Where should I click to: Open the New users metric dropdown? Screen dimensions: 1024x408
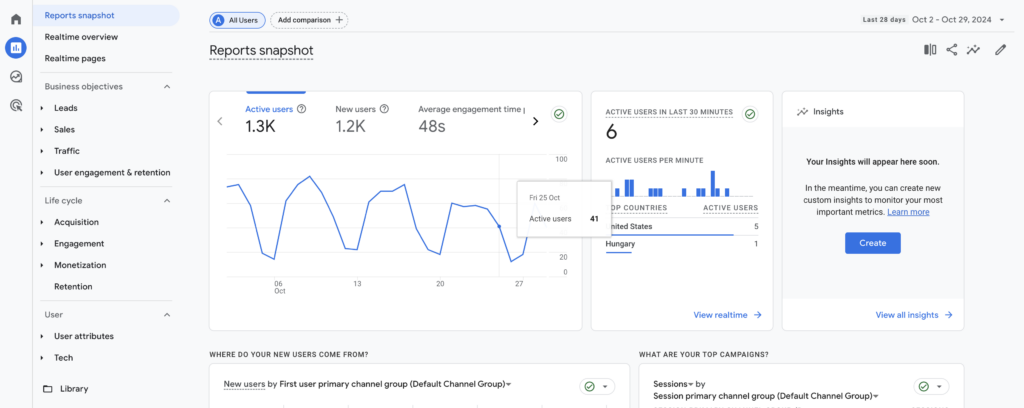[x=244, y=384]
